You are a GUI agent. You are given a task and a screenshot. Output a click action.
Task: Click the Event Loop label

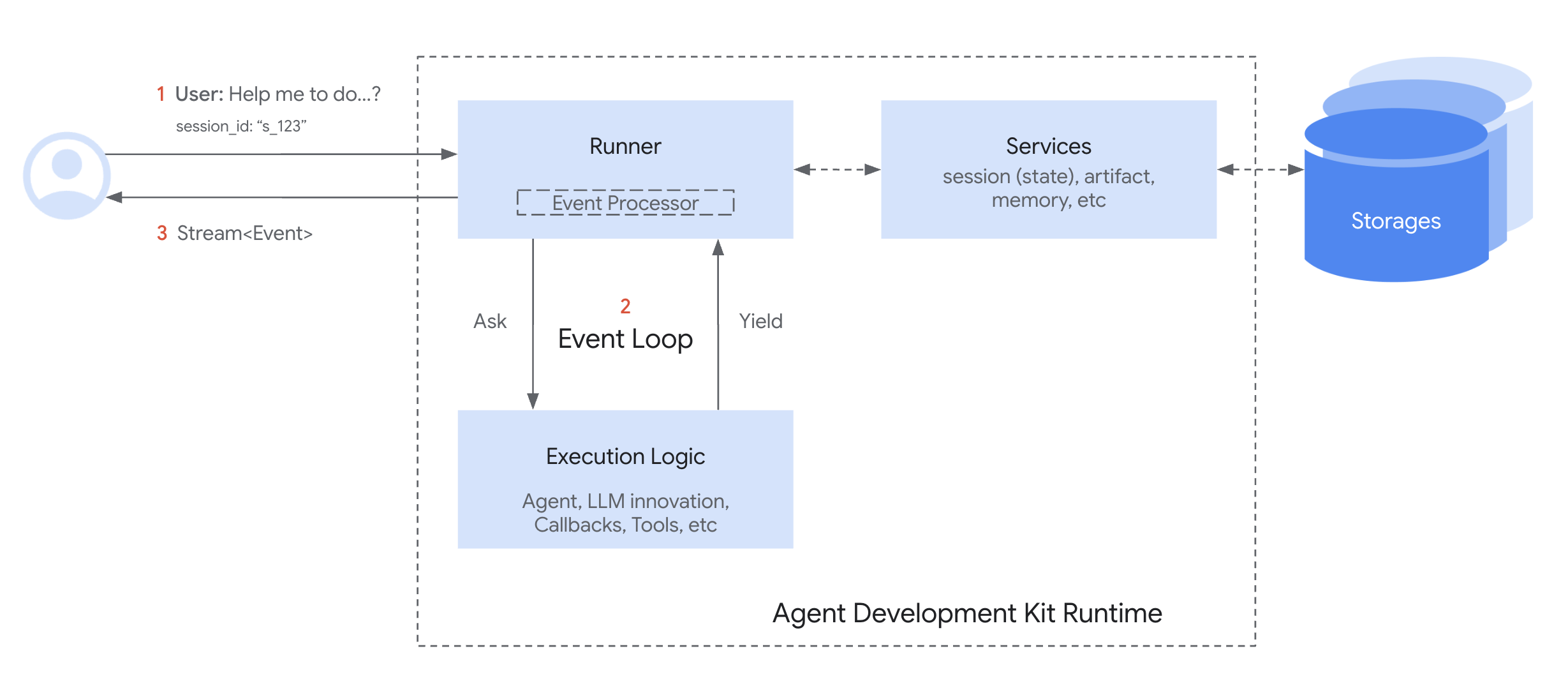tap(625, 339)
